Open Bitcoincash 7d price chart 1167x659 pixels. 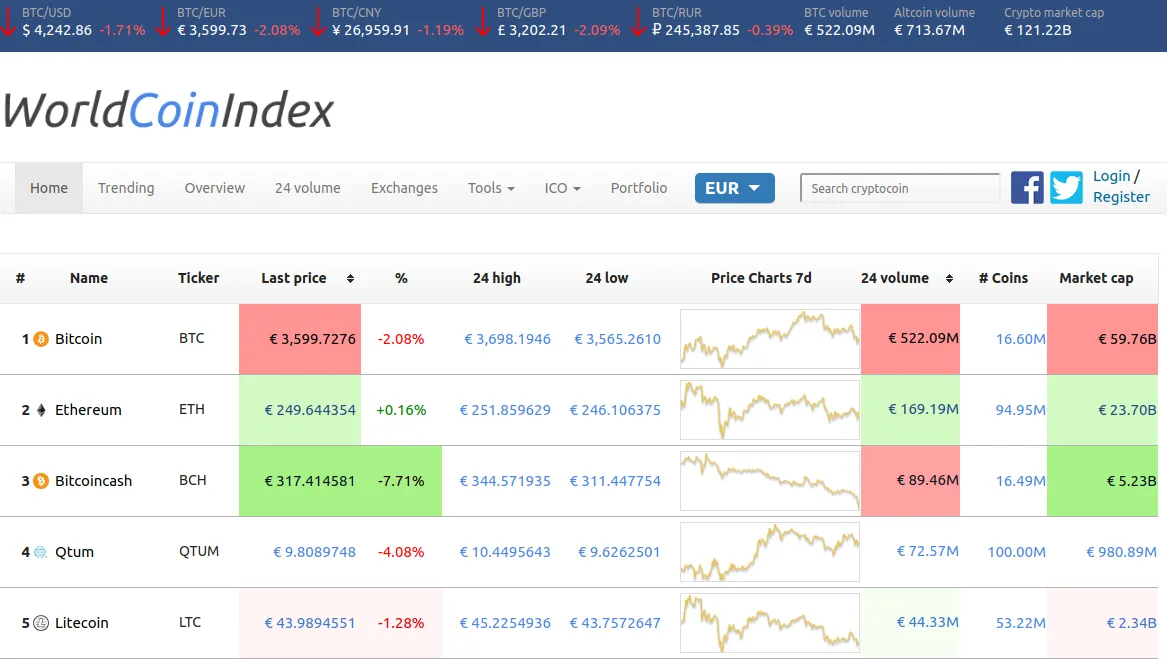pyautogui.click(x=770, y=481)
